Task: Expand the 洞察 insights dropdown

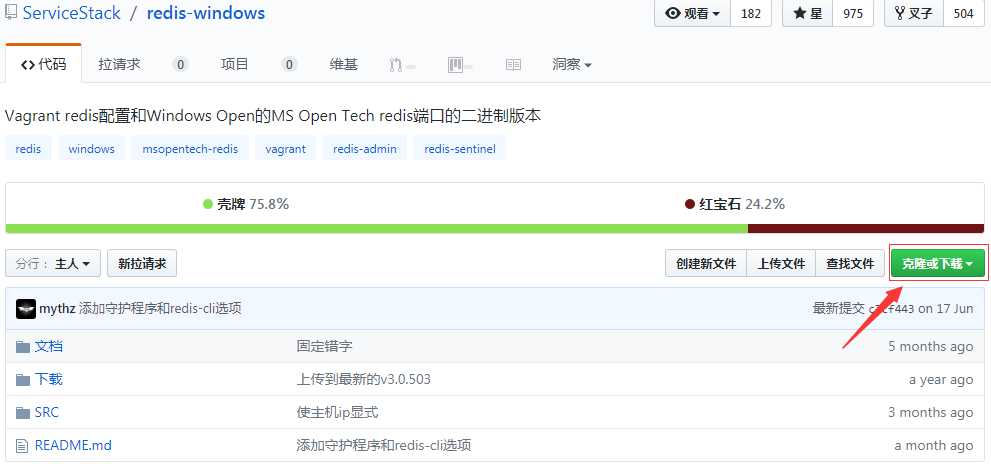Action: pos(571,64)
